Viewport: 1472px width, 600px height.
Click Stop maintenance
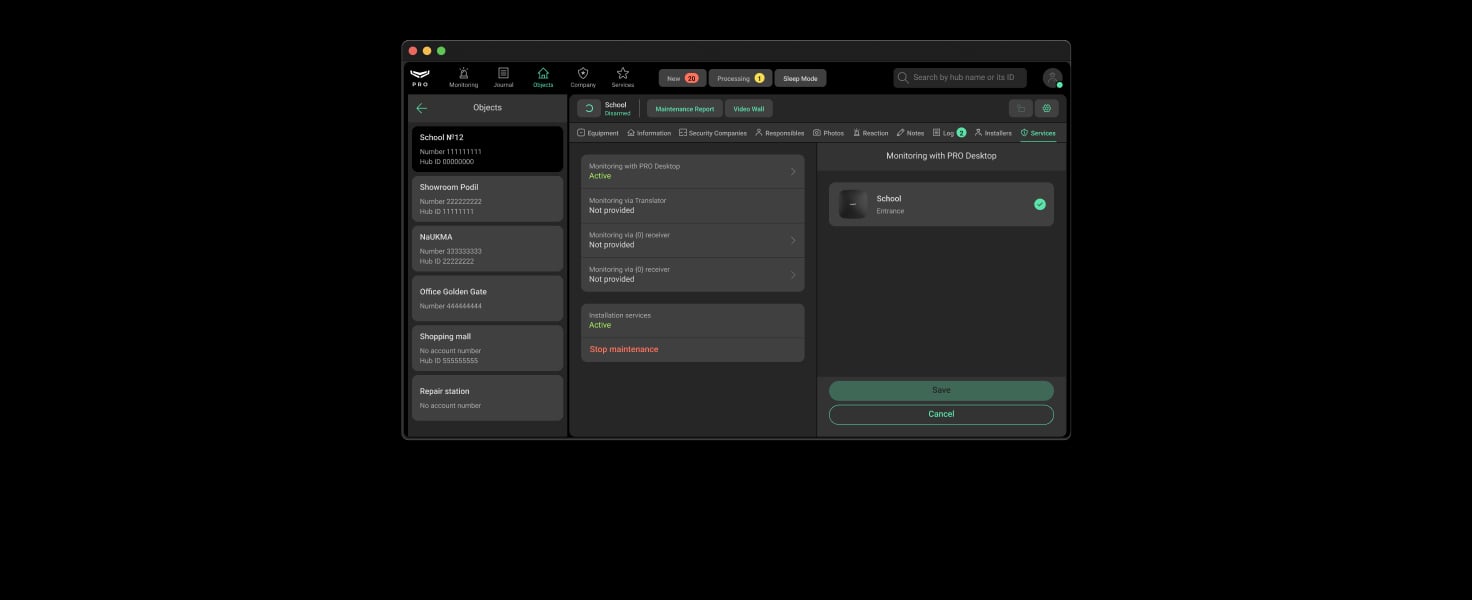pos(623,349)
